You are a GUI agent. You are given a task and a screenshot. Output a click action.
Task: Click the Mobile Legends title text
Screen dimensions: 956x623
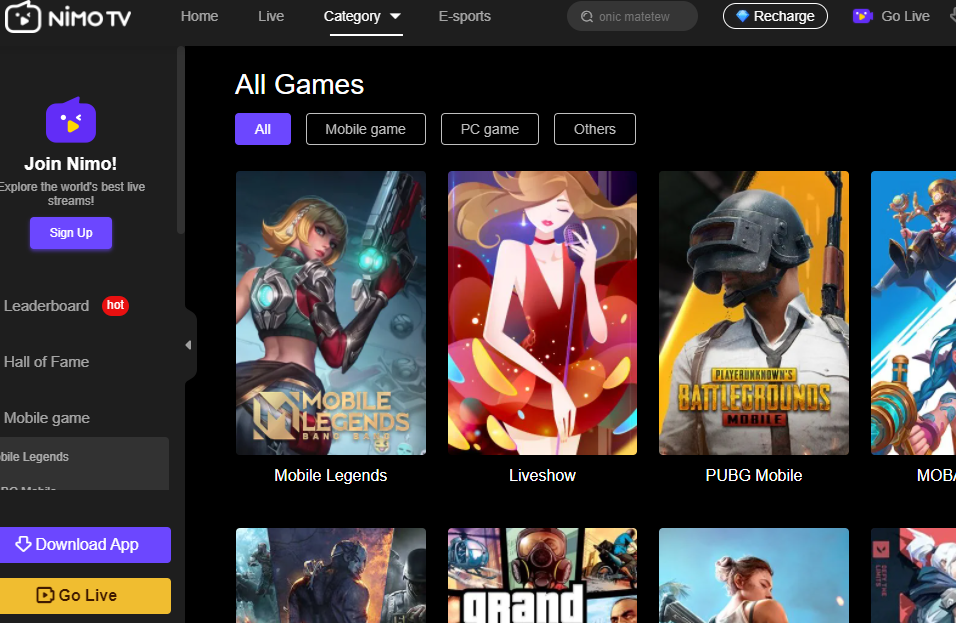[330, 475]
